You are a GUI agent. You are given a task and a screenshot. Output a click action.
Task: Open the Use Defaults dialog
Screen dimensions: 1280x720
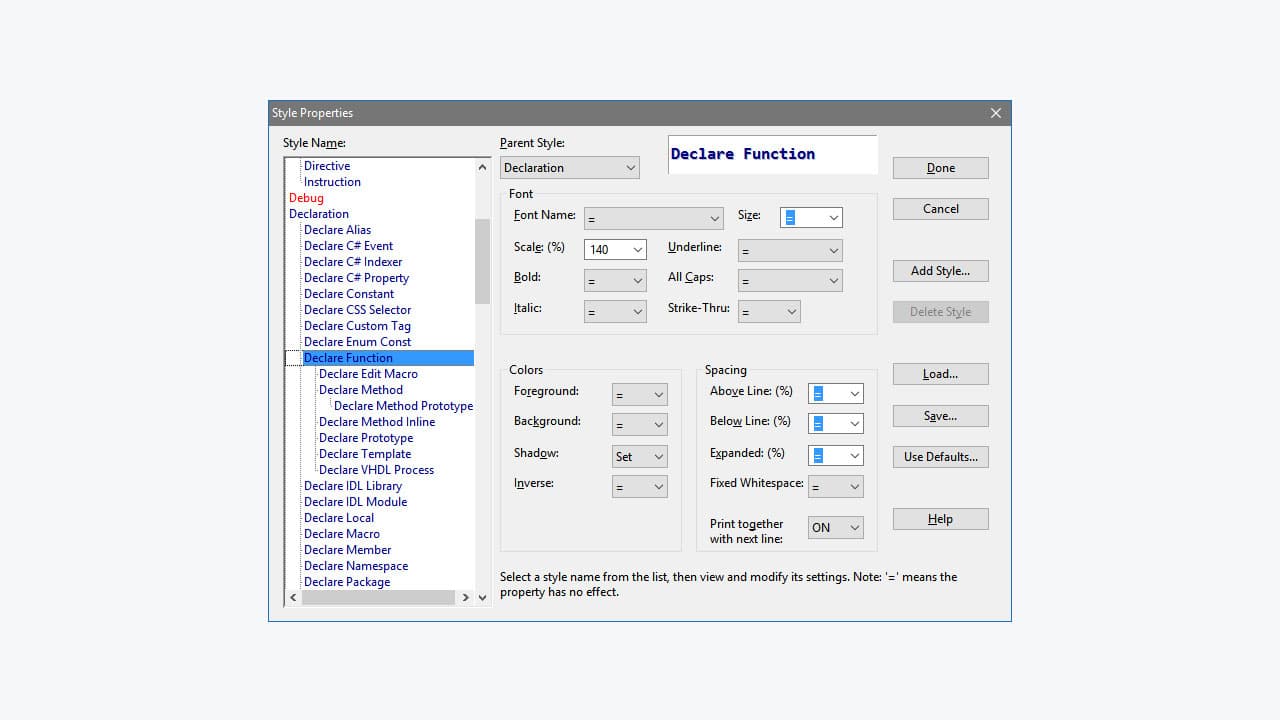[940, 456]
